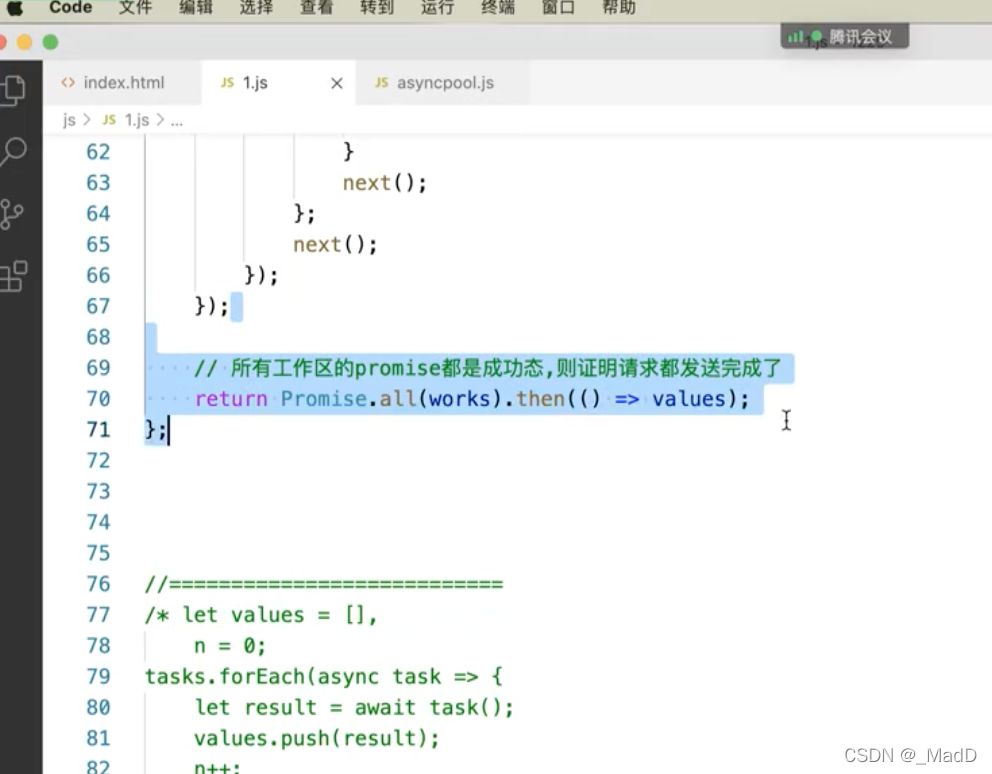Open the 选择 menu

[256, 8]
